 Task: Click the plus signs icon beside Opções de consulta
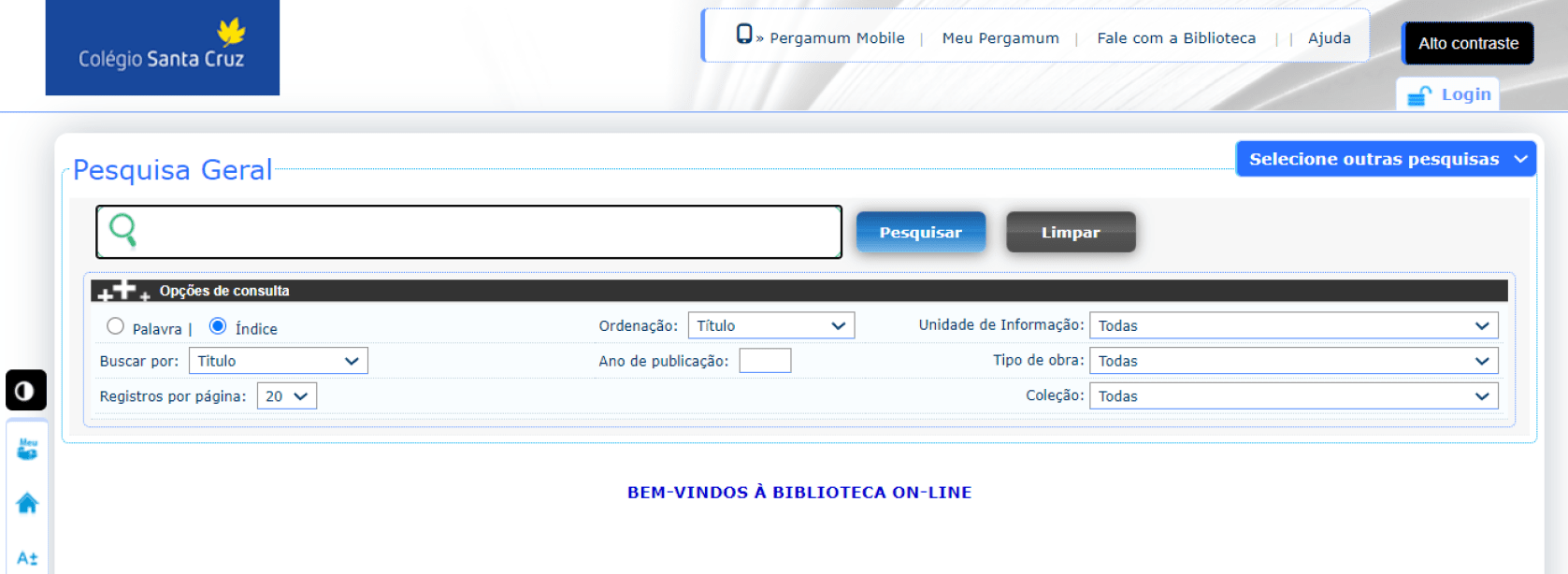tap(123, 291)
